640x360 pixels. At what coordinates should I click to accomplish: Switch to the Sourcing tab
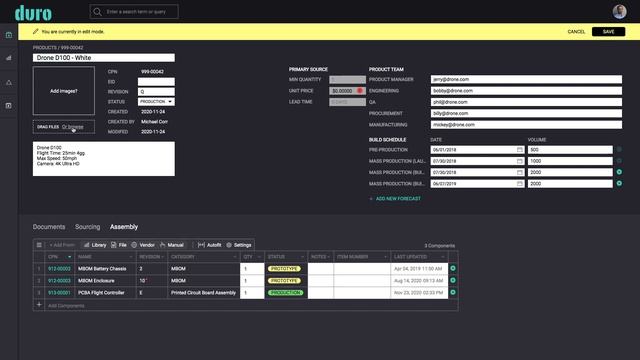(87, 227)
